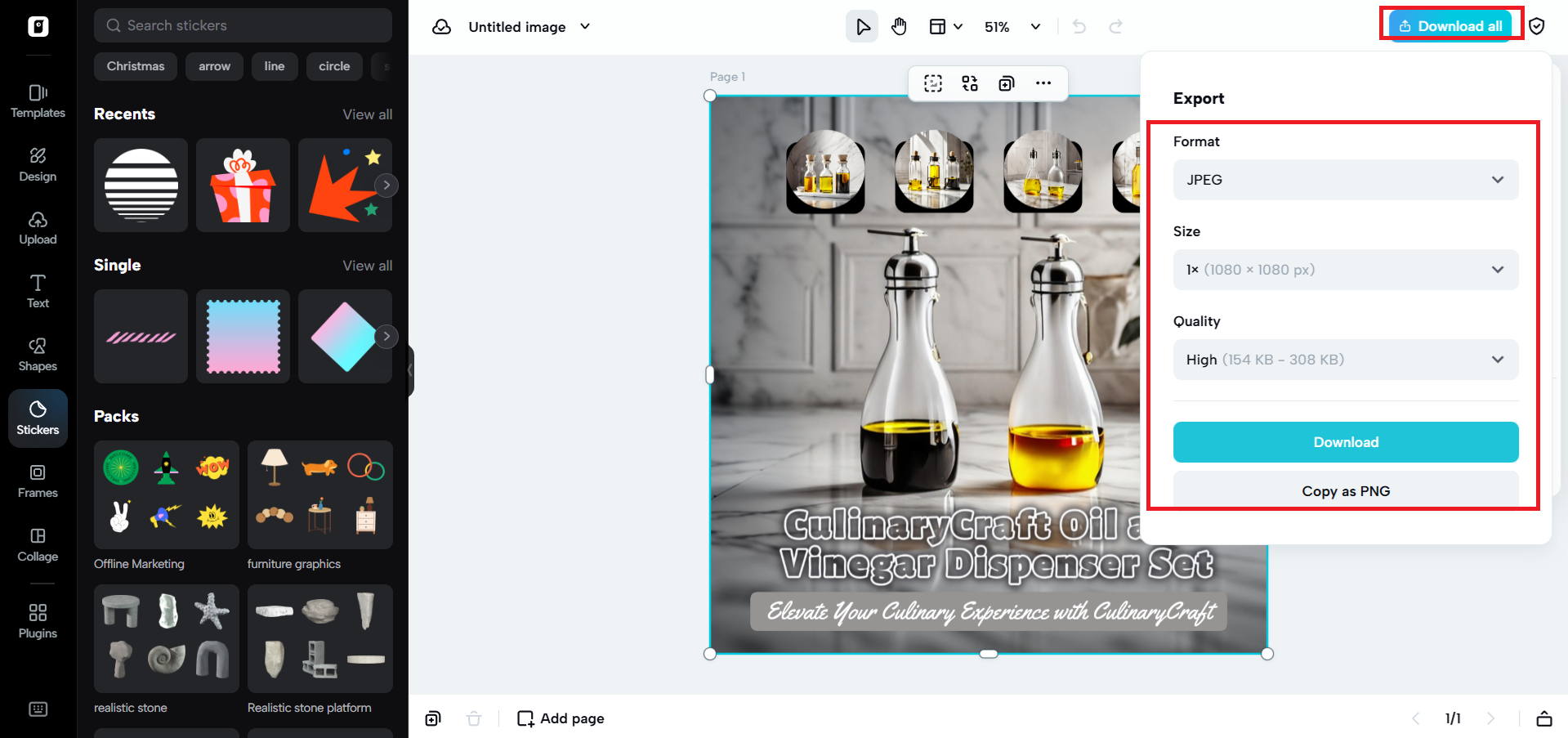Switch to the Templates sidebar tab
The image size is (1568, 738).
coord(38,101)
